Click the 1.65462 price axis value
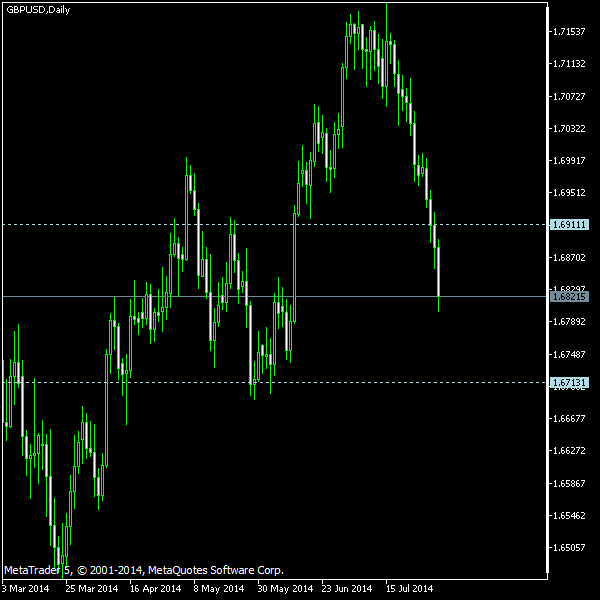 tap(569, 516)
